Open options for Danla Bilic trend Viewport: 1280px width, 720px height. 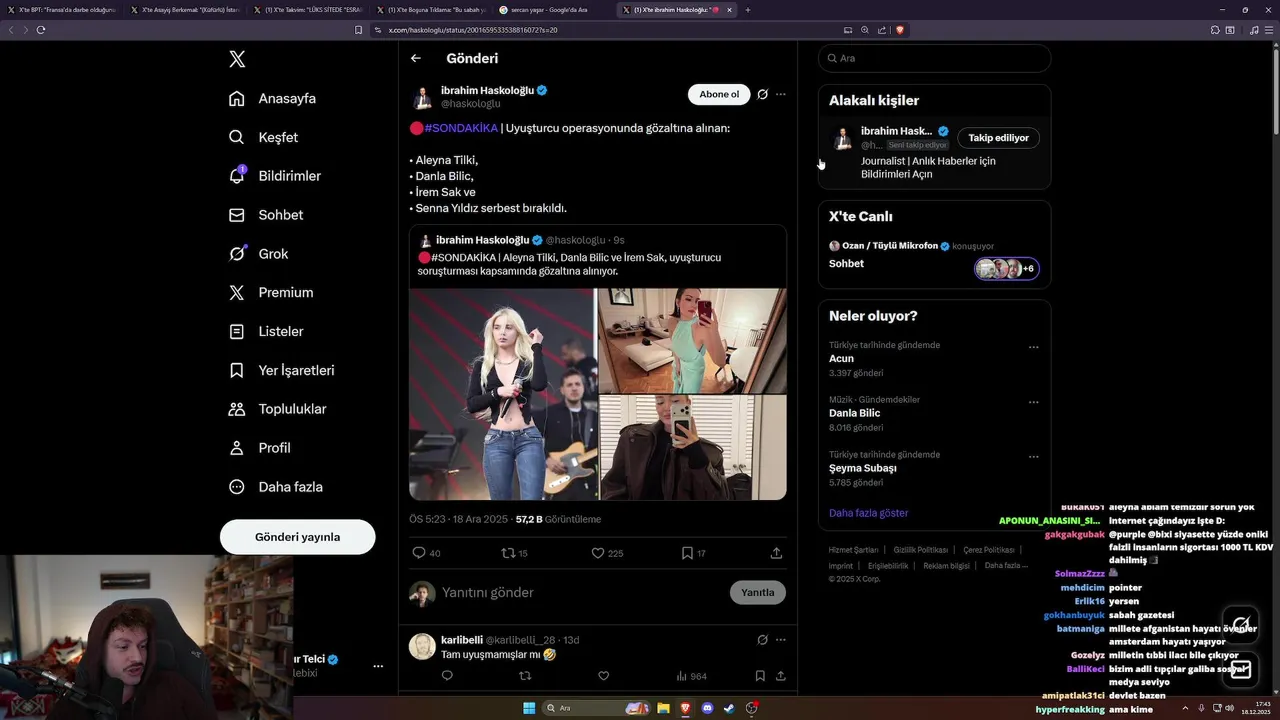coord(1034,402)
